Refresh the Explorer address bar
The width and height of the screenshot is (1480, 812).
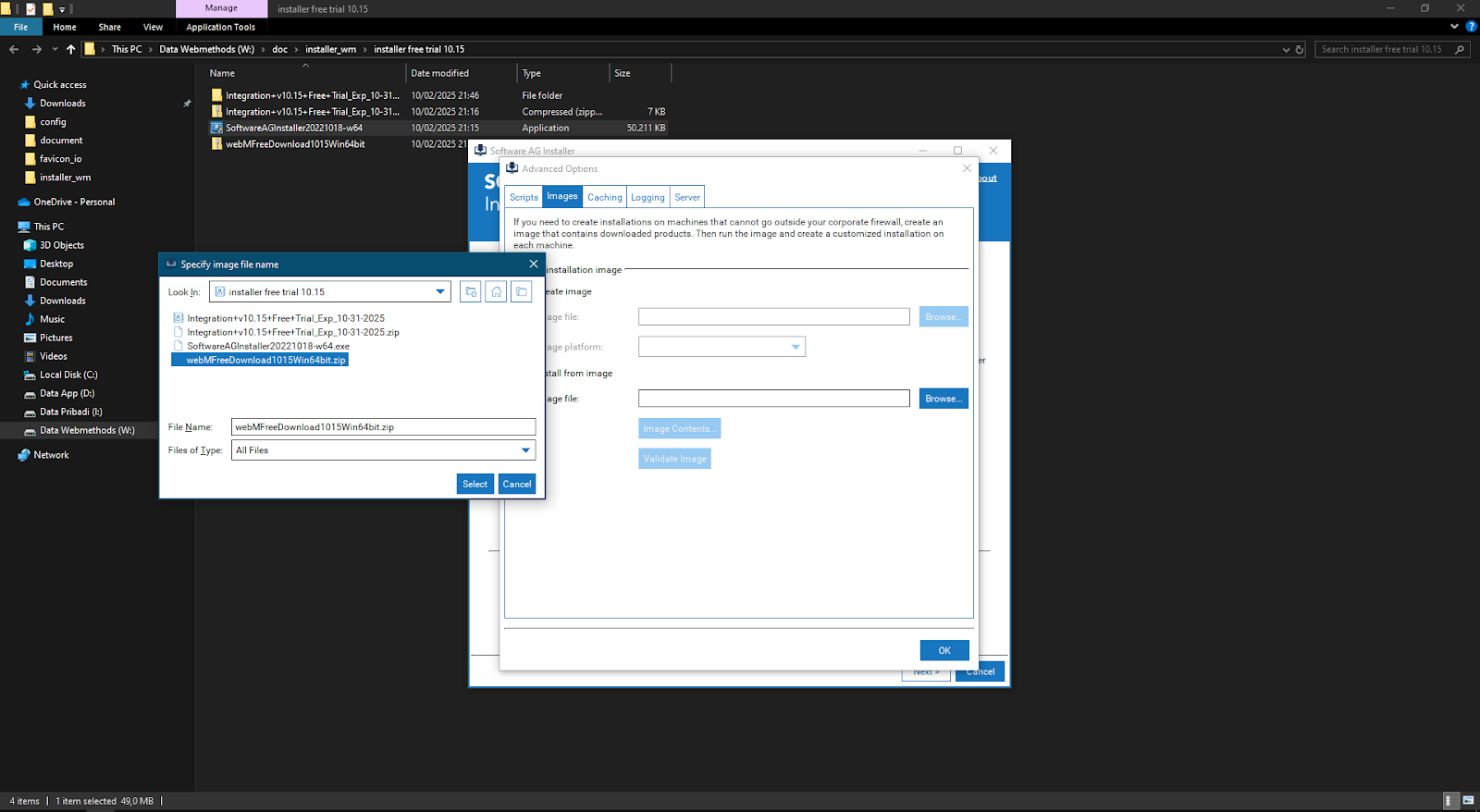[1300, 49]
